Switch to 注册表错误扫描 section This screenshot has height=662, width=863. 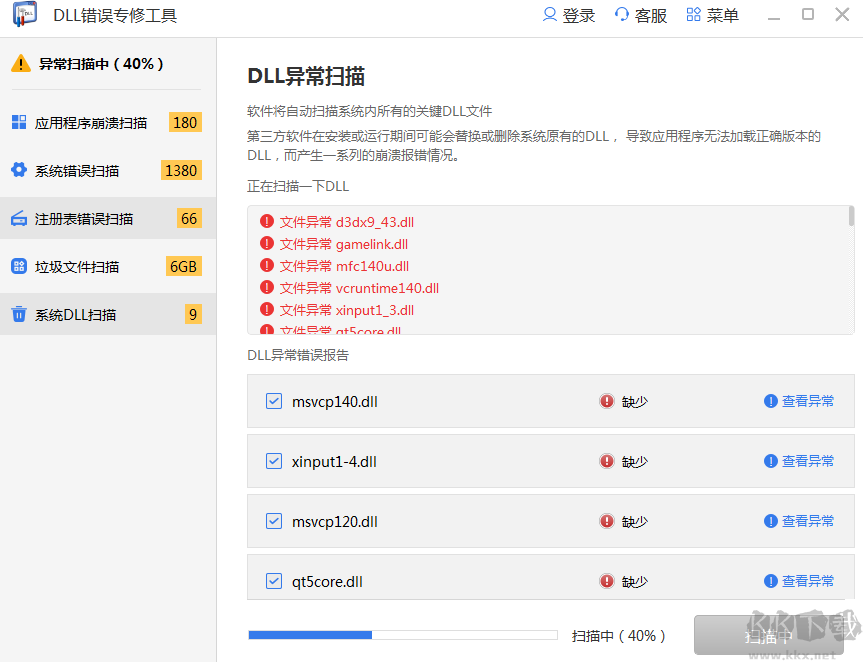tap(107, 218)
